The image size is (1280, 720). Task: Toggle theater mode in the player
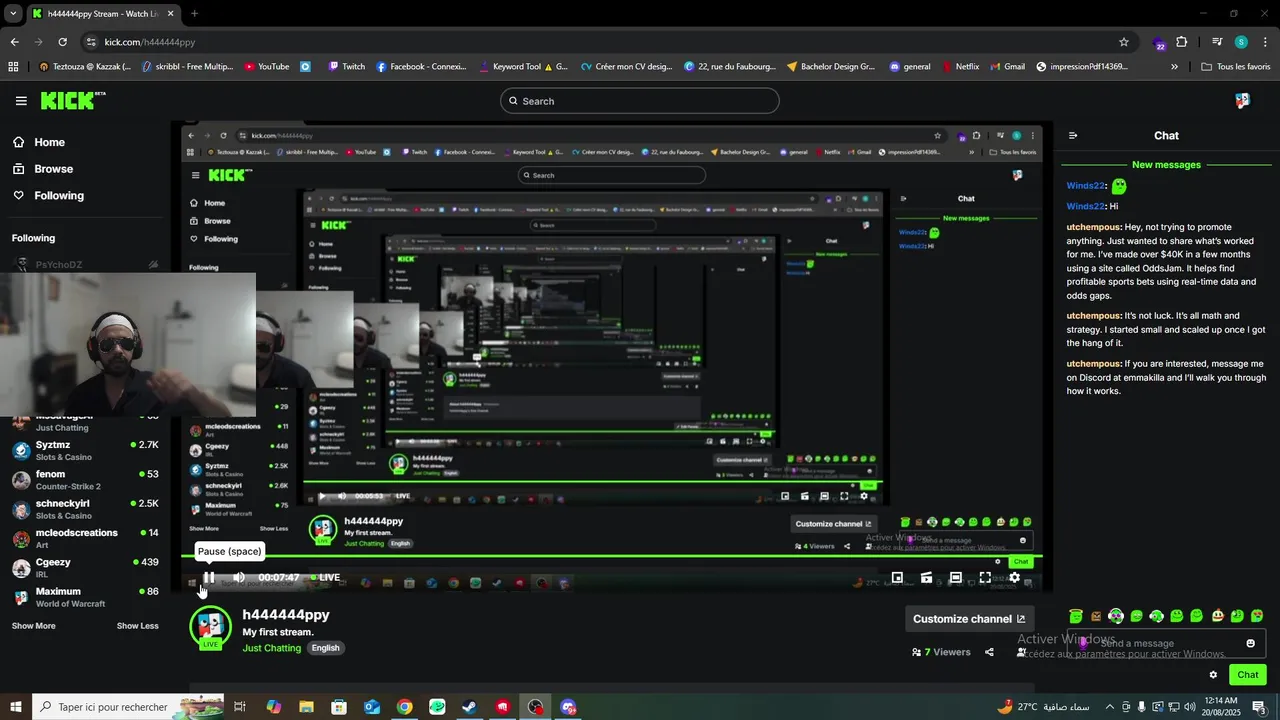[x=956, y=577]
